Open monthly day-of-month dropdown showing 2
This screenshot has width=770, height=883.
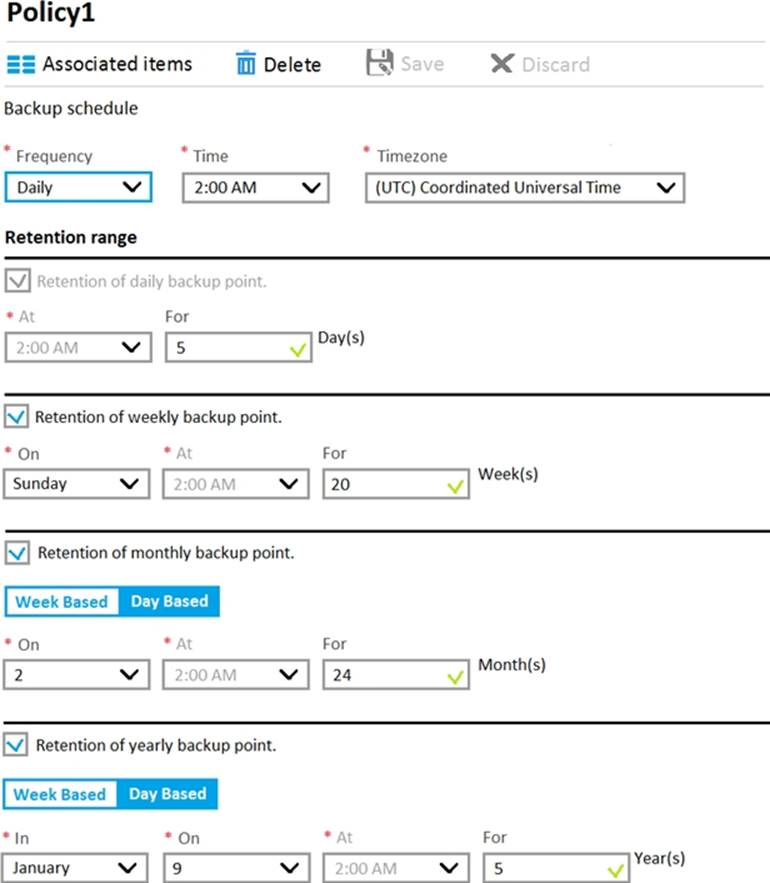pyautogui.click(x=76, y=675)
